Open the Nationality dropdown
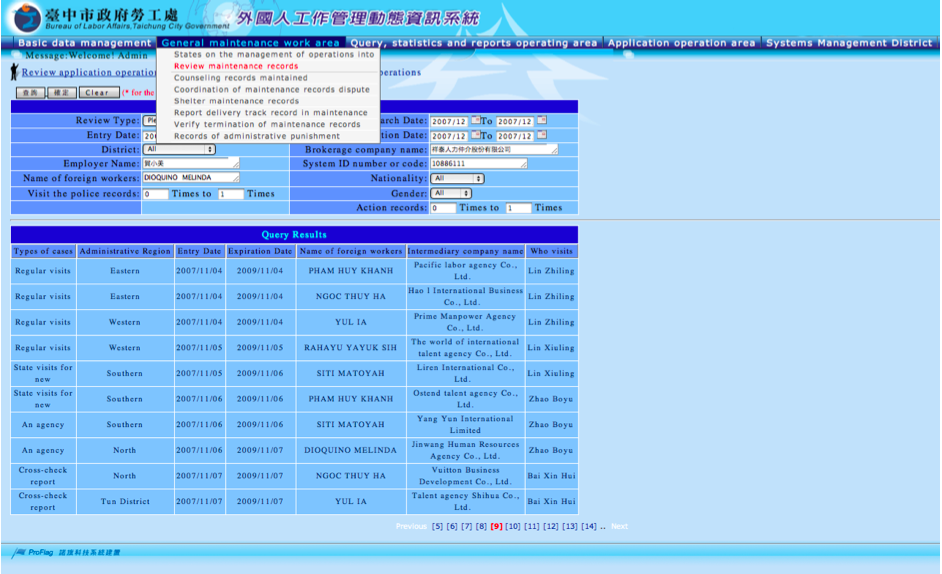This screenshot has width=942, height=574. pos(457,178)
